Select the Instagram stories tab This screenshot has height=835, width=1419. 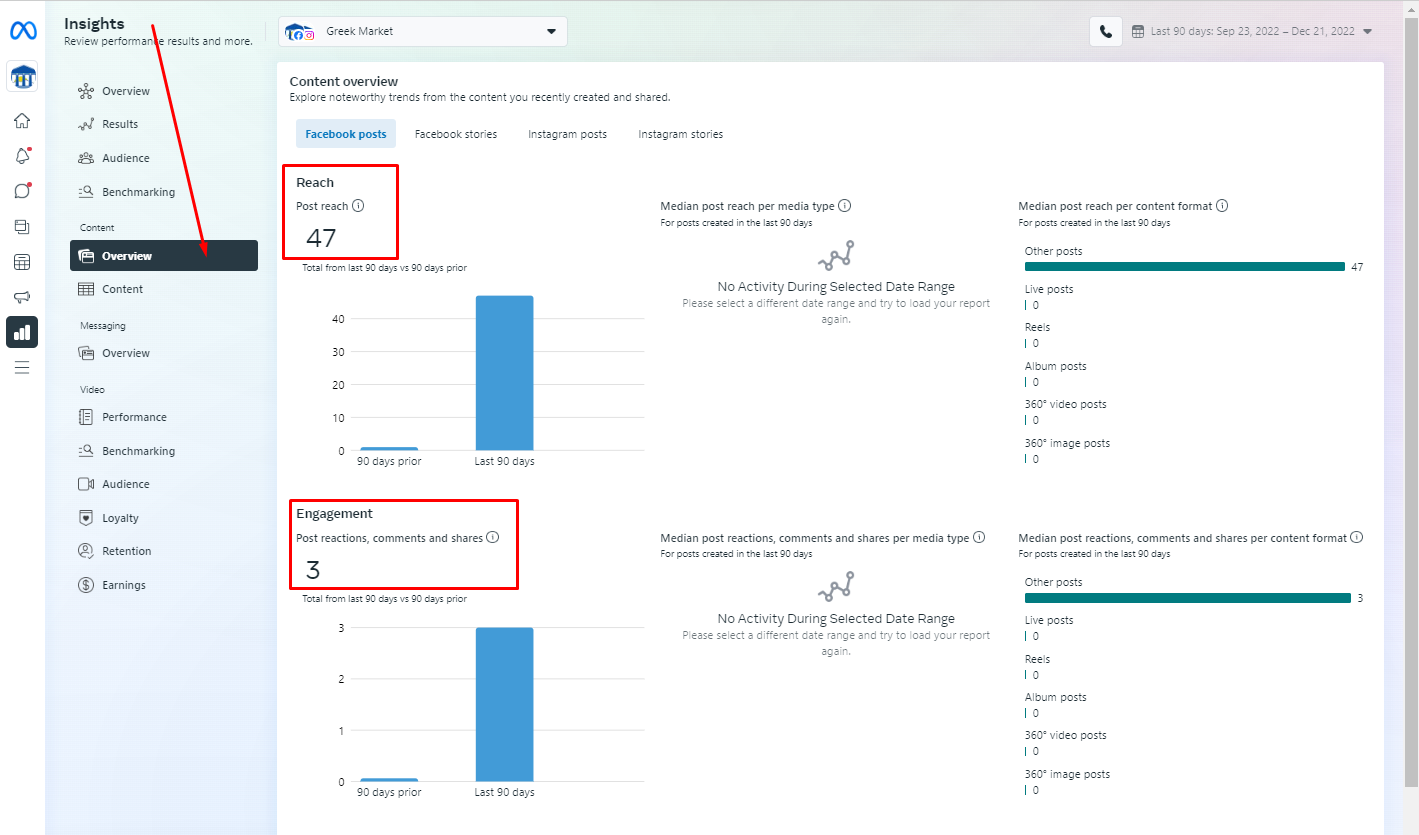(x=680, y=134)
